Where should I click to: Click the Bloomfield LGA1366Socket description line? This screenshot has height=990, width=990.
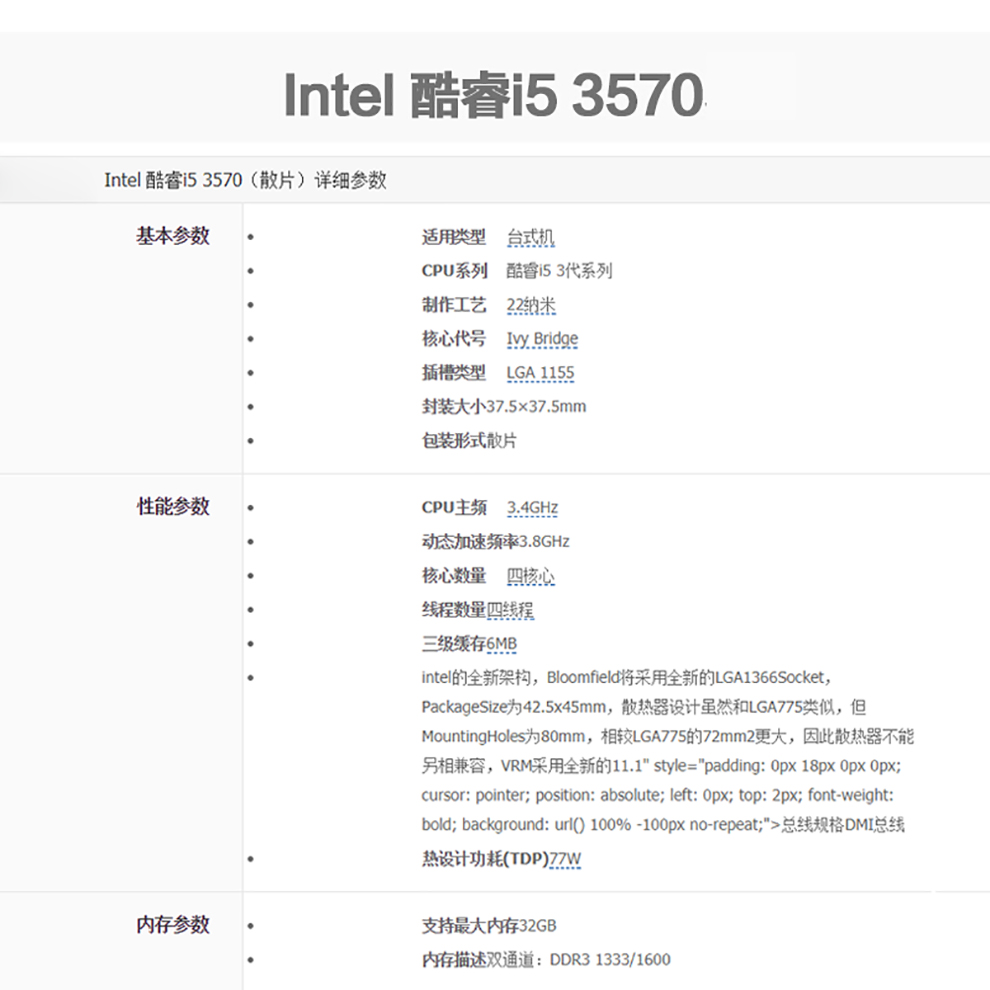pos(626,677)
